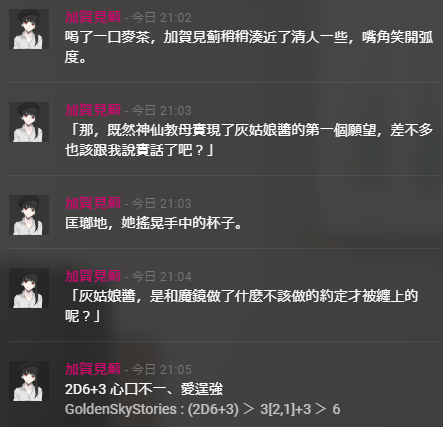443x427 pixels.
Task: Click the message 匡瑯地，她搖晃手中的杯子
Action: click(x=154, y=223)
